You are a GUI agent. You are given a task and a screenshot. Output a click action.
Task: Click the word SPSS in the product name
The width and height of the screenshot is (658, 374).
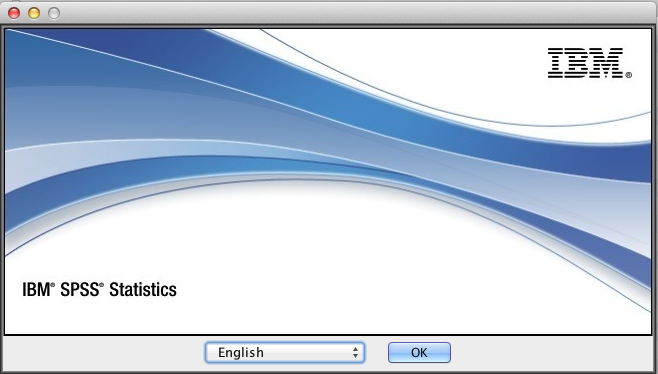pyautogui.click(x=80, y=290)
